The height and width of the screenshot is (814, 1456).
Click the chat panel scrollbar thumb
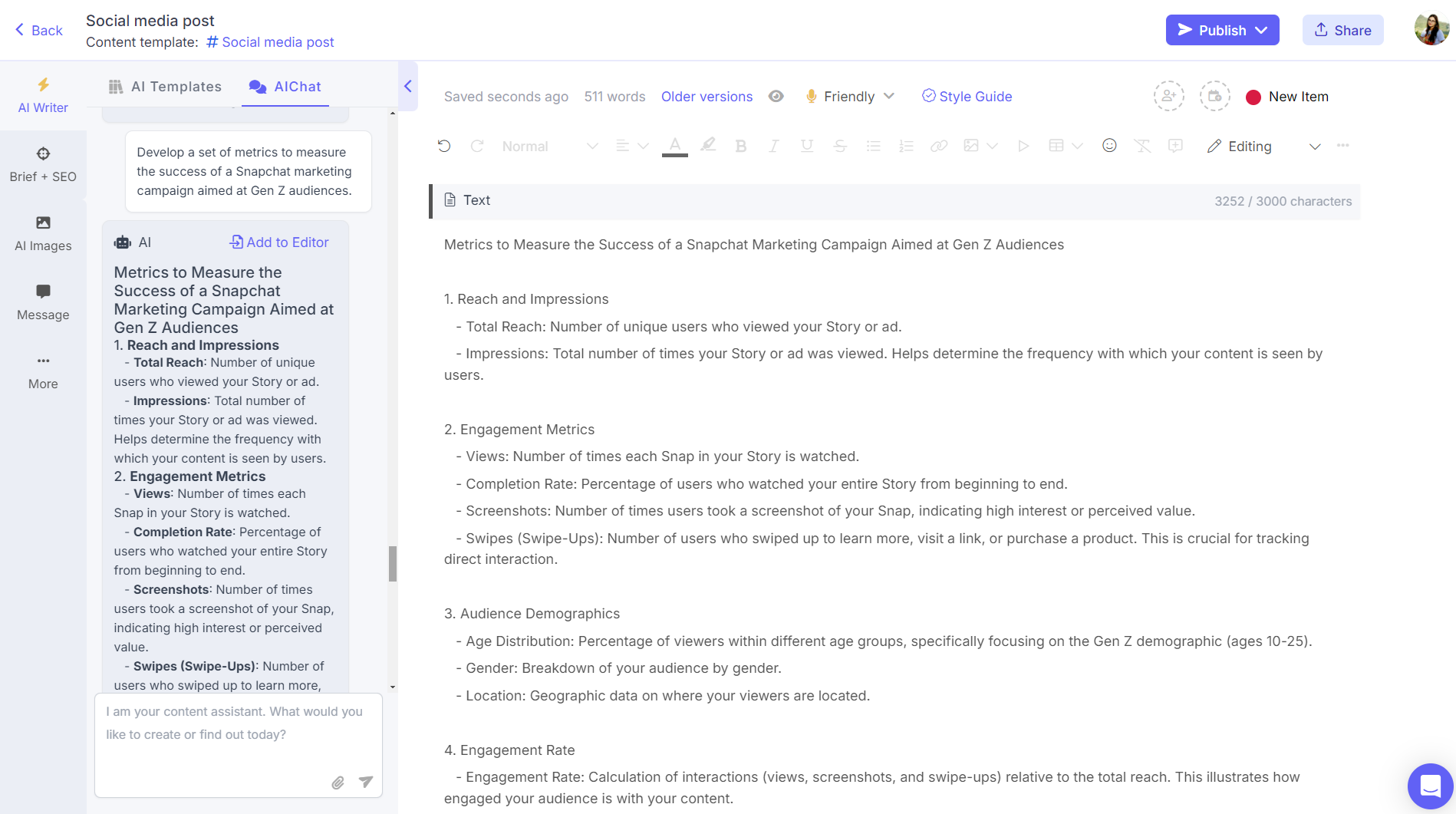393,564
